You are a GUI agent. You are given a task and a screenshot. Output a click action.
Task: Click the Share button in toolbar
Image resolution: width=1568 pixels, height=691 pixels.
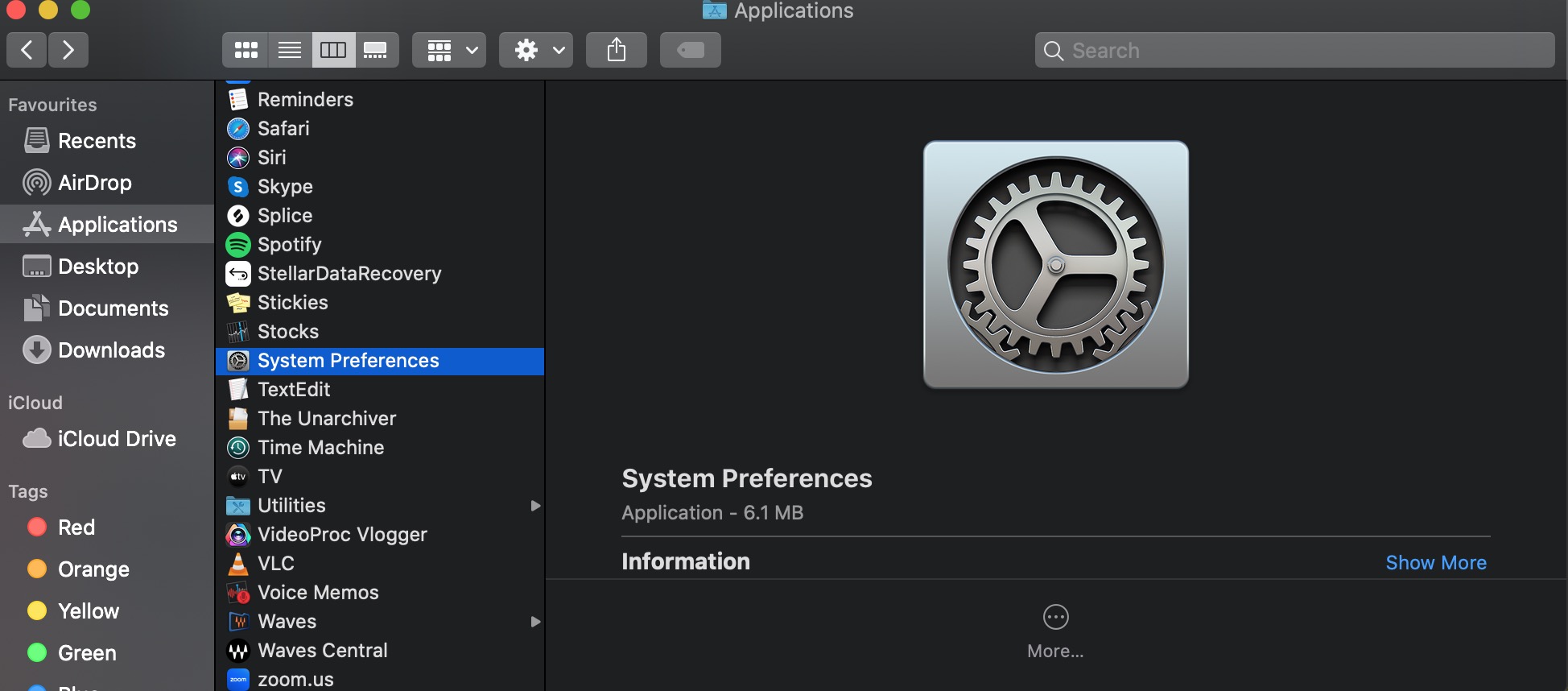617,50
